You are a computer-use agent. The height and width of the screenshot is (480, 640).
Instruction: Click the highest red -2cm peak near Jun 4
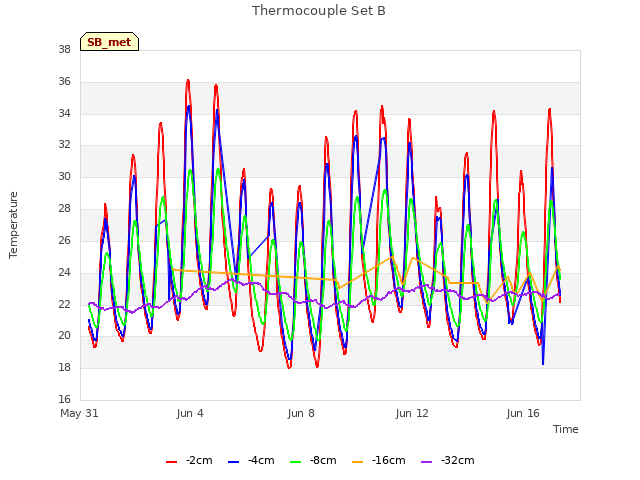tap(188, 80)
